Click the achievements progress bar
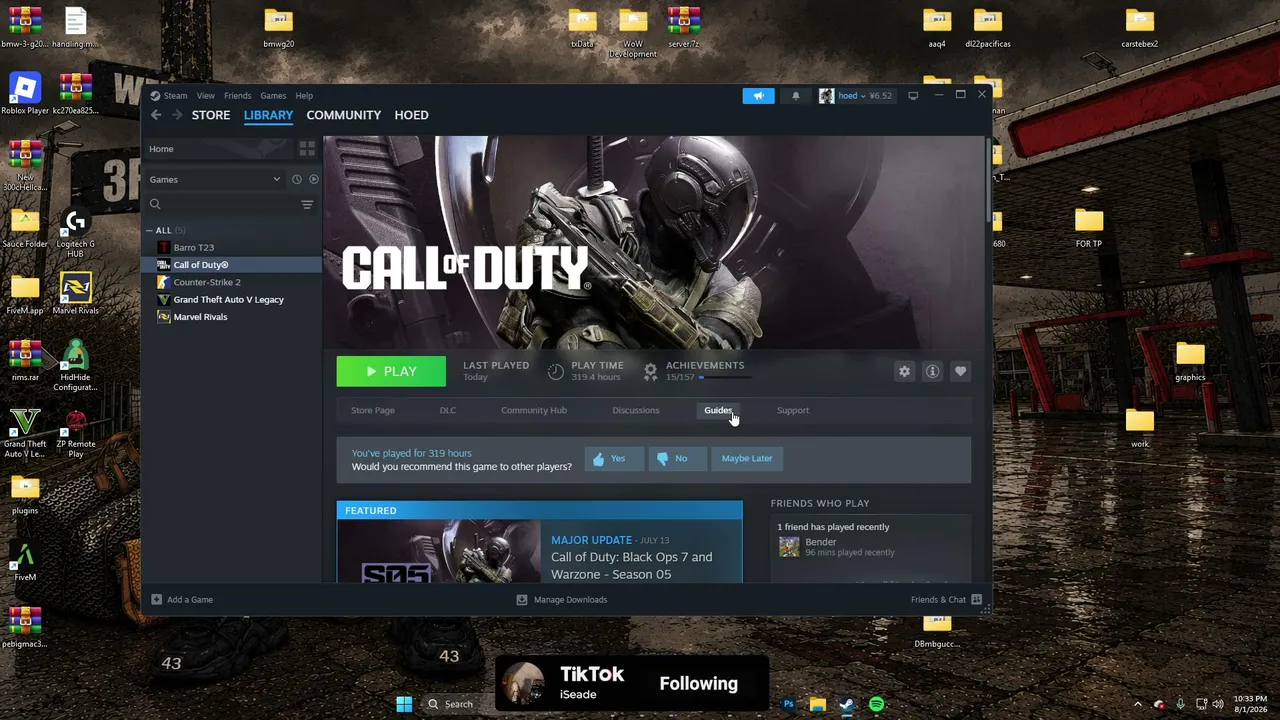The width and height of the screenshot is (1280, 720). (726, 377)
